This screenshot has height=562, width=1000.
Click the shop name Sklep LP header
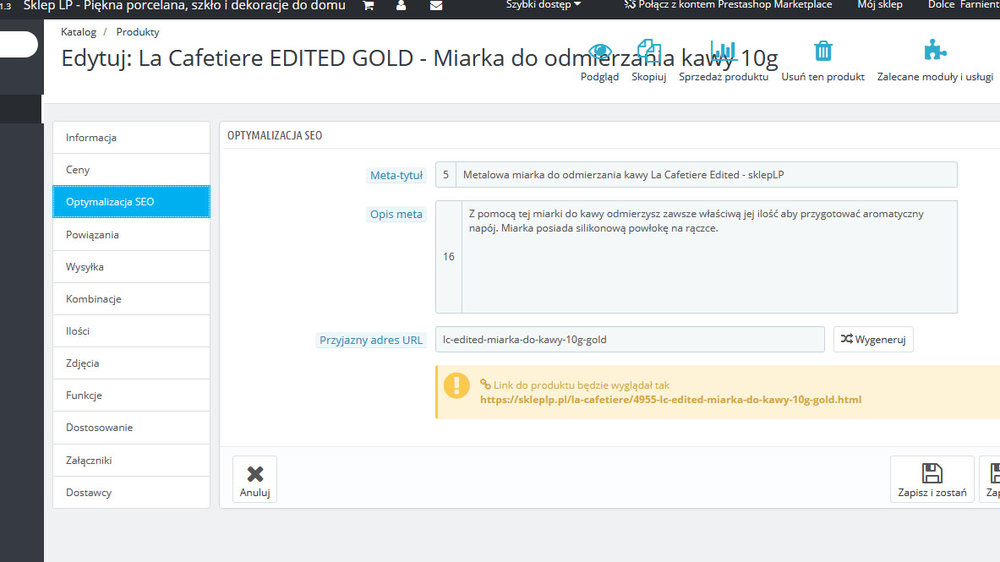click(x=184, y=5)
